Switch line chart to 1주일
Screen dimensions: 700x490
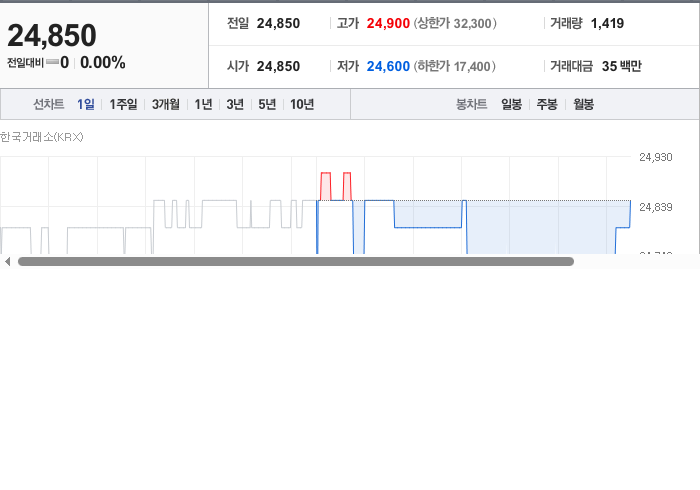click(123, 104)
